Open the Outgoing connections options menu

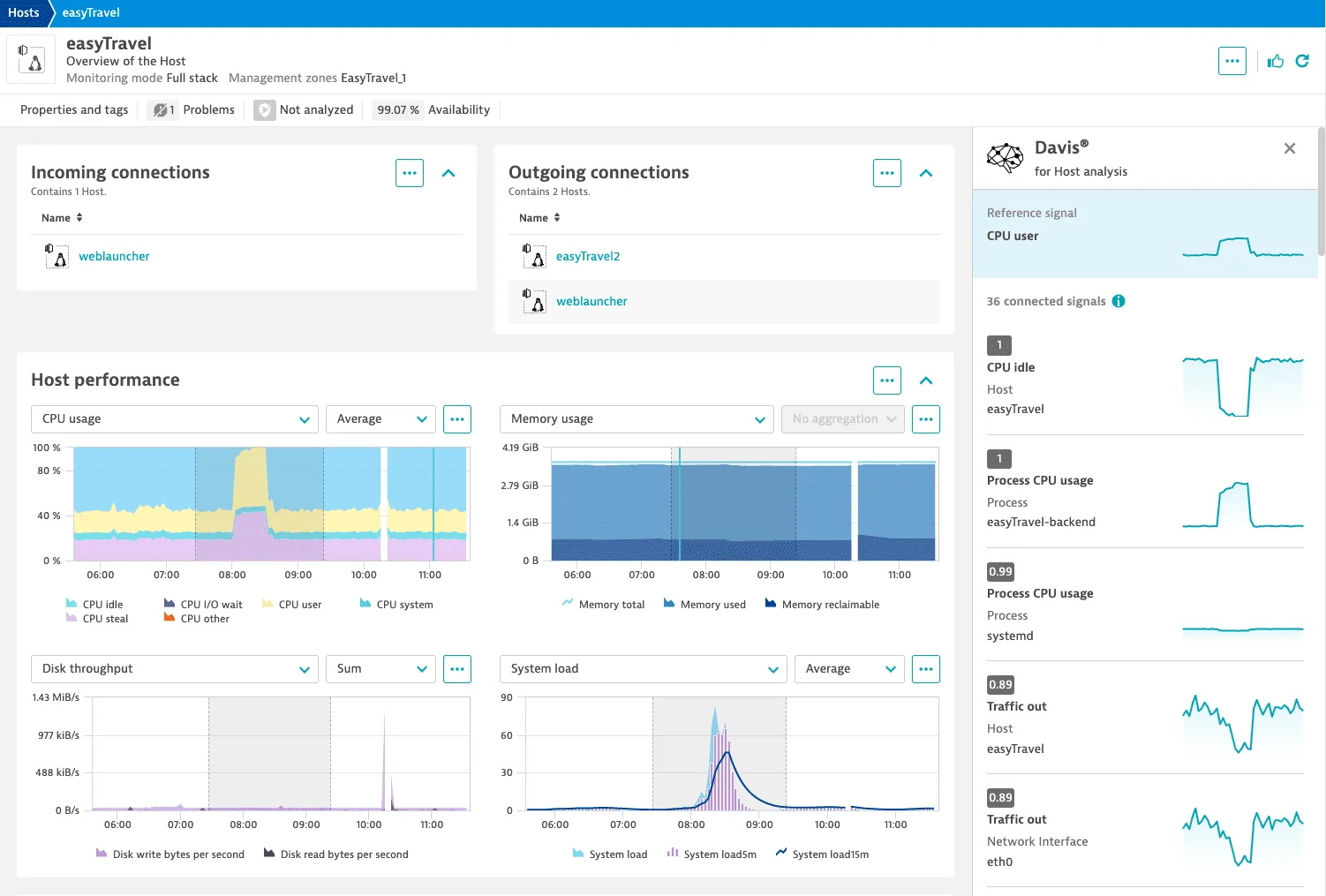(886, 173)
